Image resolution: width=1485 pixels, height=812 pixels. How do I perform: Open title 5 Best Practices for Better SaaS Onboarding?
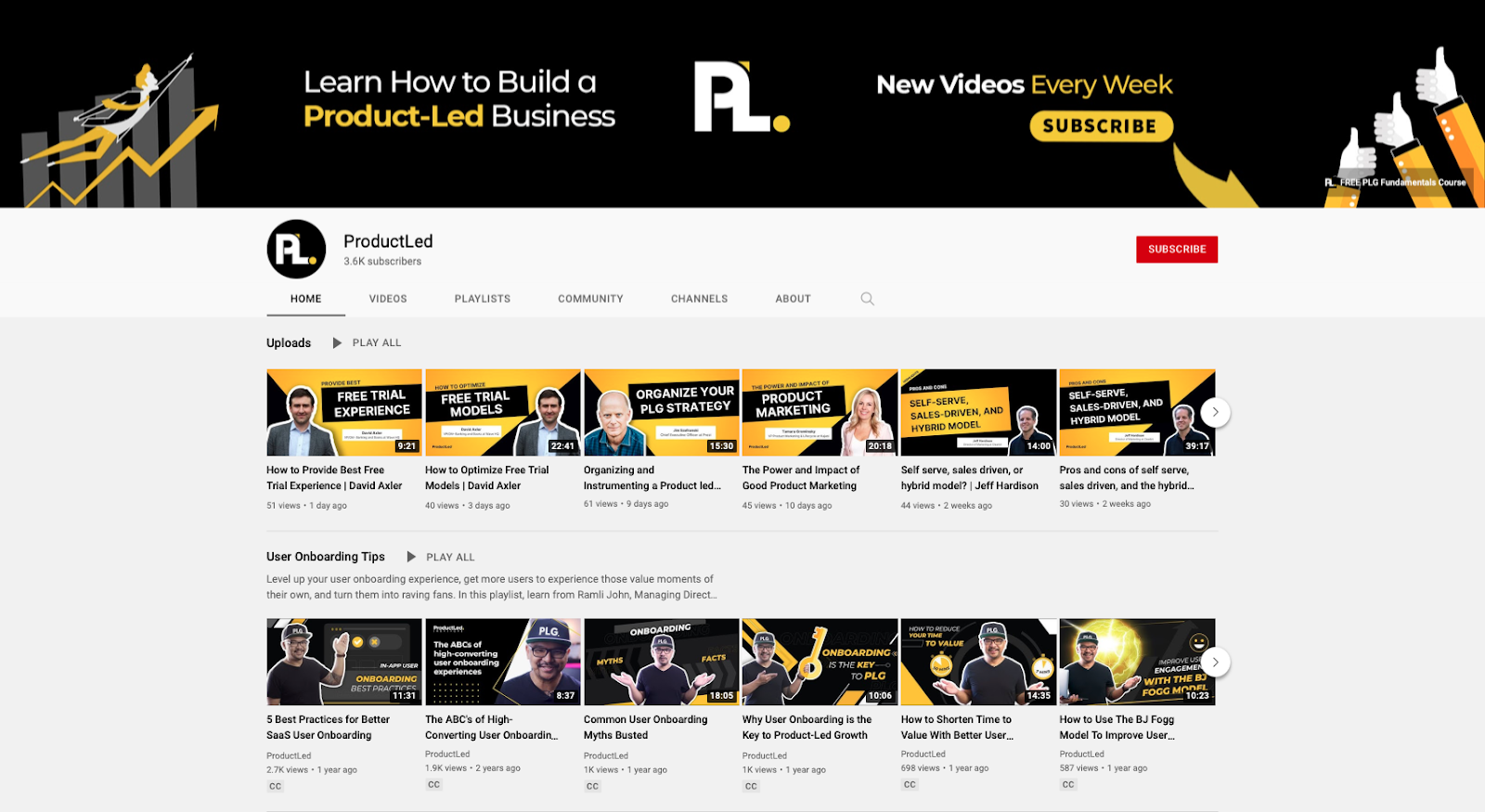[x=328, y=728]
